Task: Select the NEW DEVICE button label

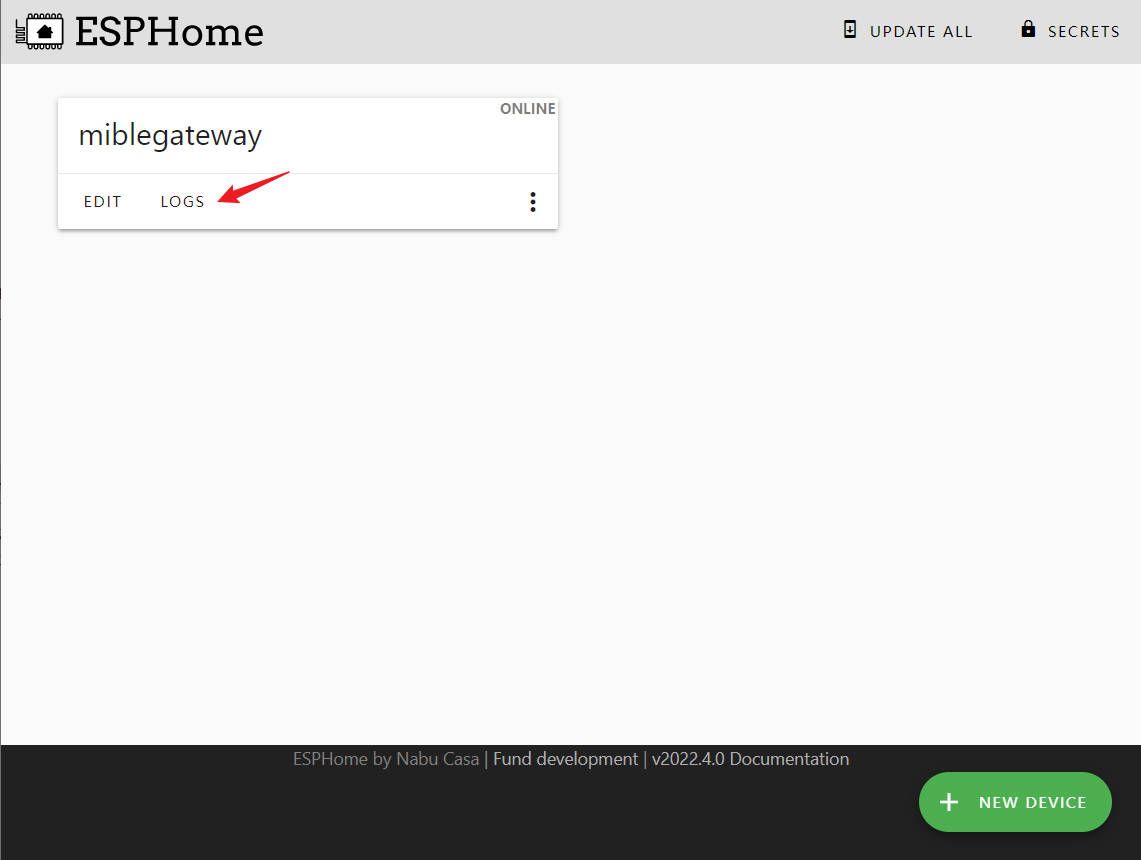Action: coord(1032,803)
